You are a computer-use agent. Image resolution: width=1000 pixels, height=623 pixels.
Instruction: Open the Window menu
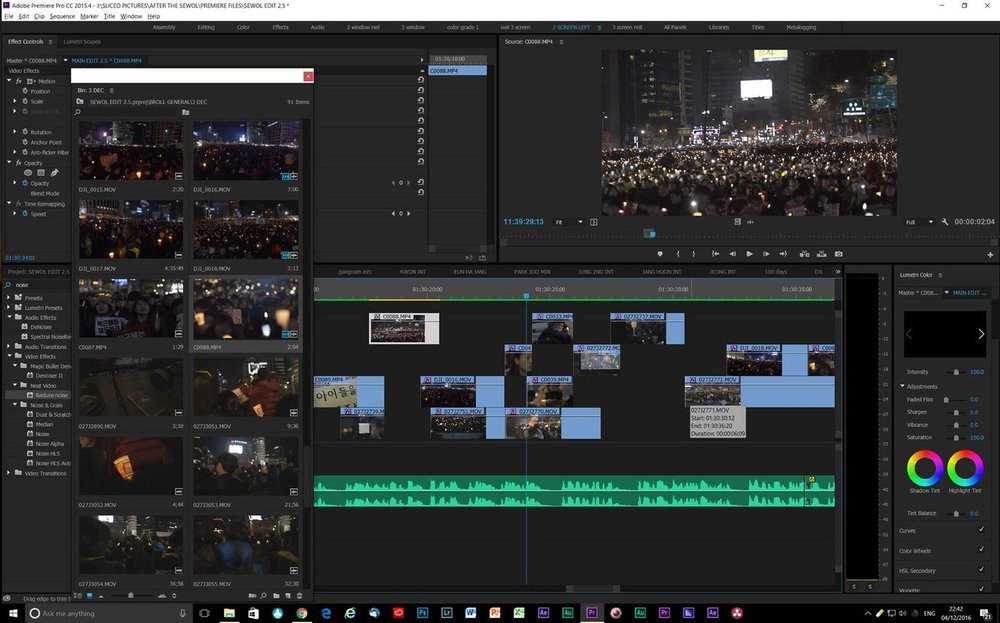coord(131,16)
